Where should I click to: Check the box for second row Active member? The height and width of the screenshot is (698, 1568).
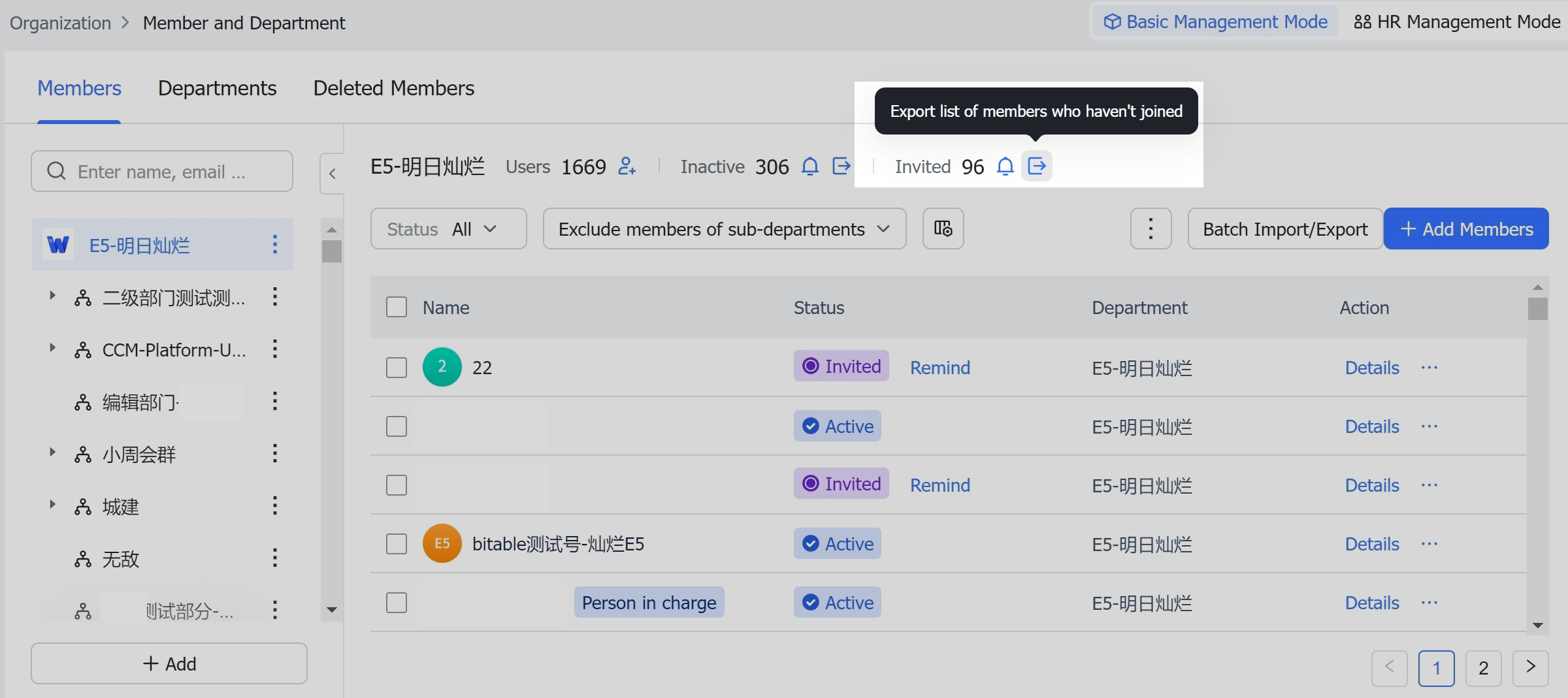click(x=397, y=426)
